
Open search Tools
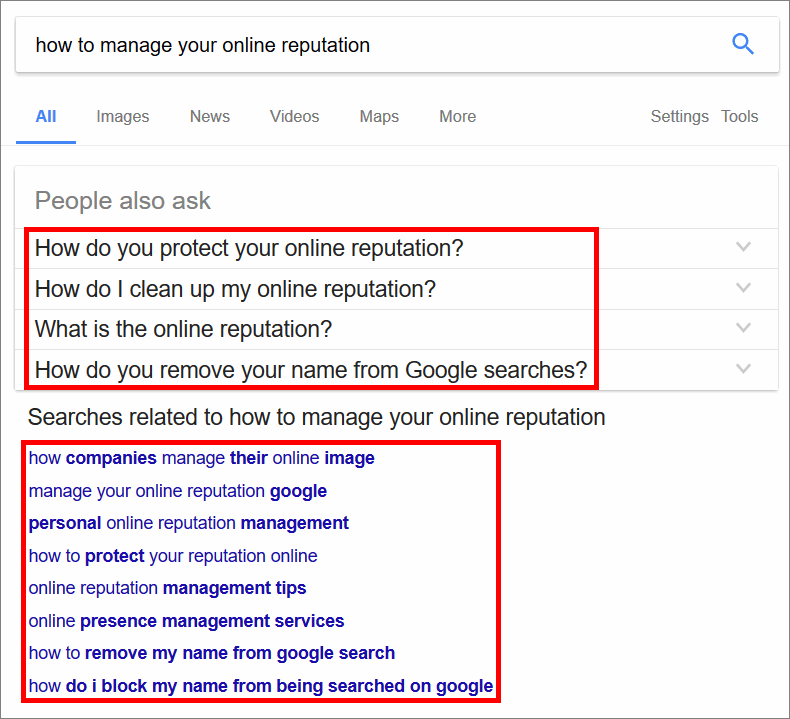739,116
